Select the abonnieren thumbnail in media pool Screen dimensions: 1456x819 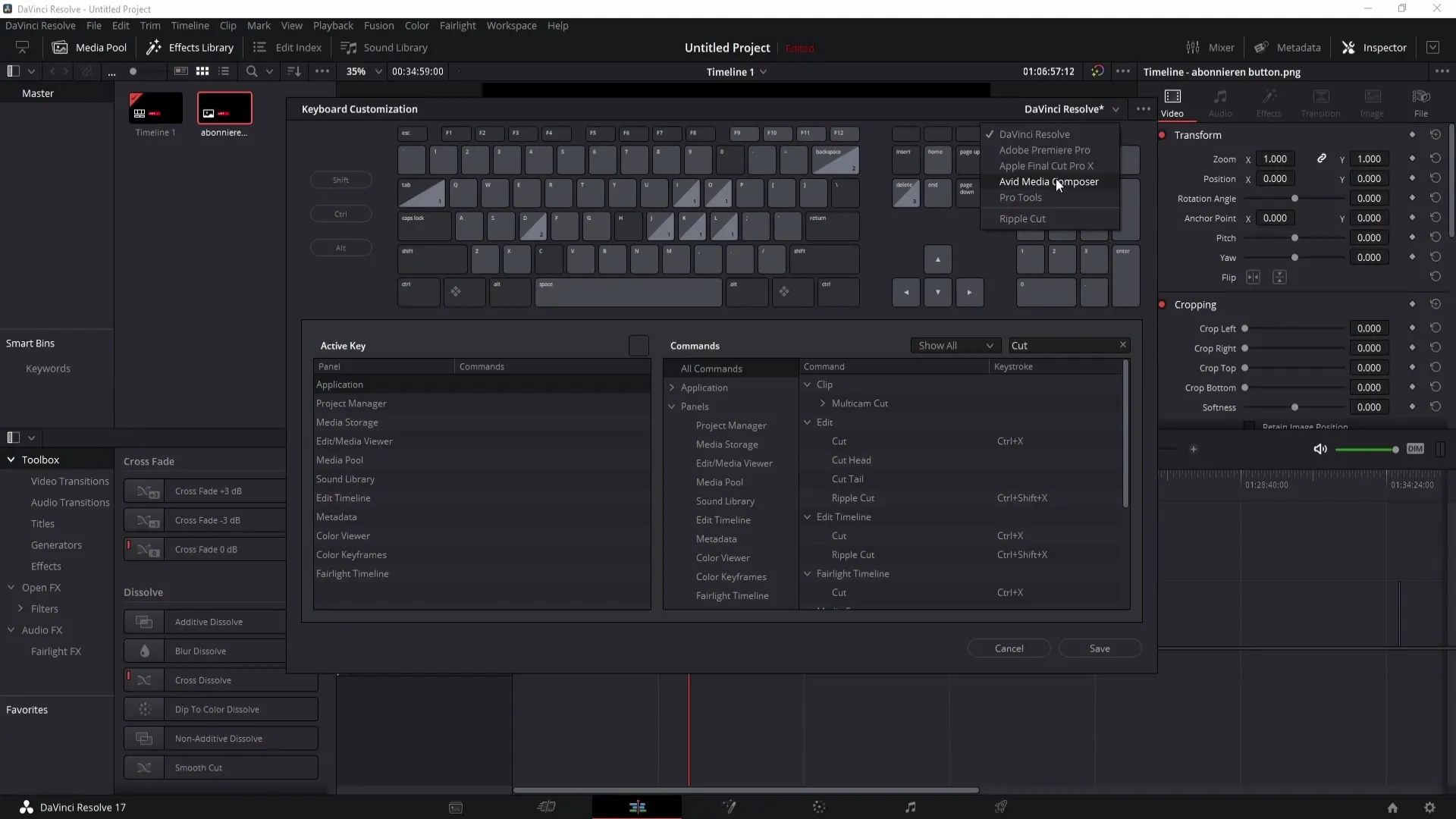pyautogui.click(x=224, y=108)
